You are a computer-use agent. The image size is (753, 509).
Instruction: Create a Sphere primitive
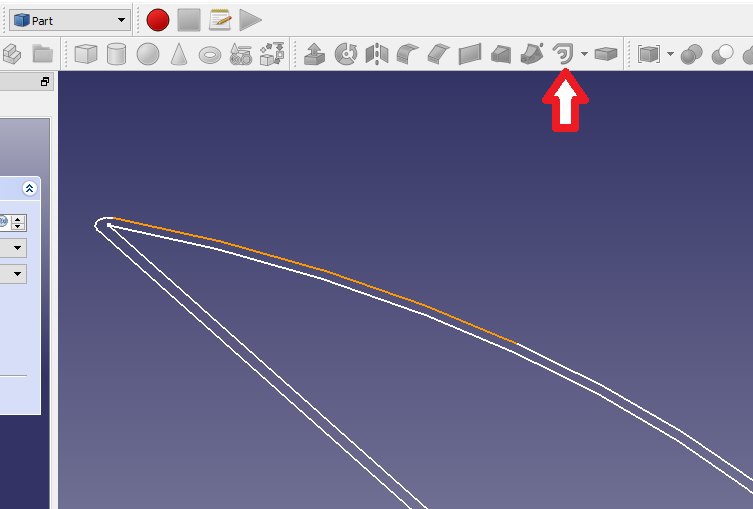(148, 54)
